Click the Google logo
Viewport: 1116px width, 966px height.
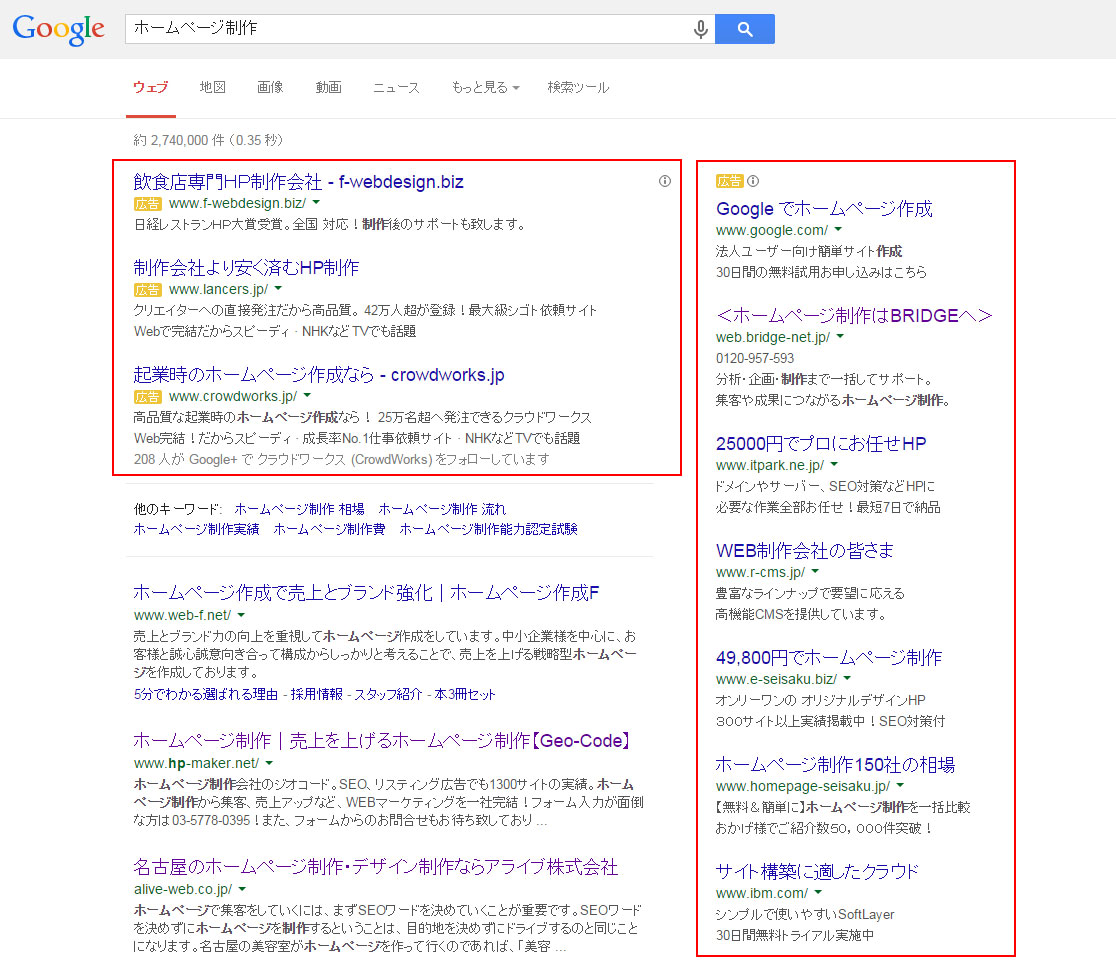[x=58, y=29]
